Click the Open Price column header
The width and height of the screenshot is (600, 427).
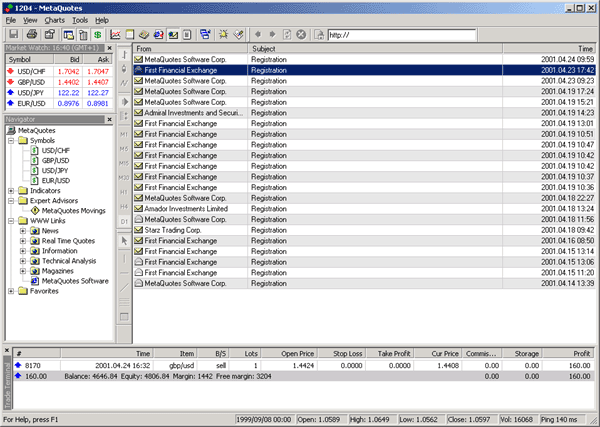coord(290,354)
